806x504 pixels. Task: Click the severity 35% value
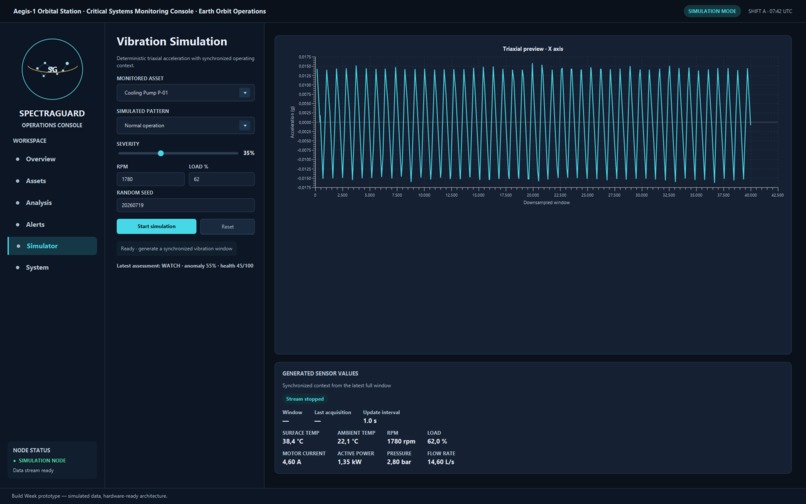249,153
